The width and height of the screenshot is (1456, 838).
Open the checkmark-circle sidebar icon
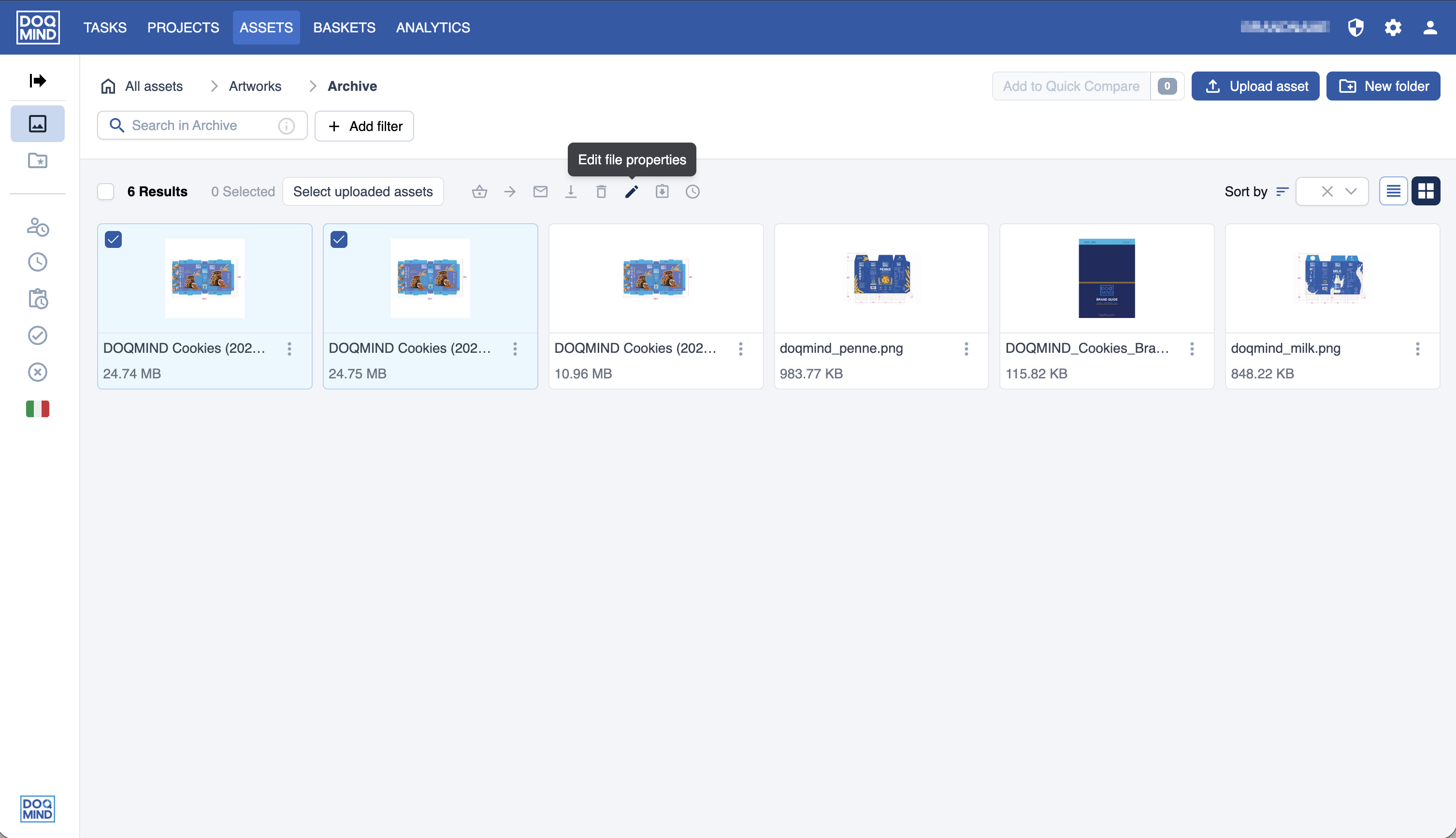point(37,335)
